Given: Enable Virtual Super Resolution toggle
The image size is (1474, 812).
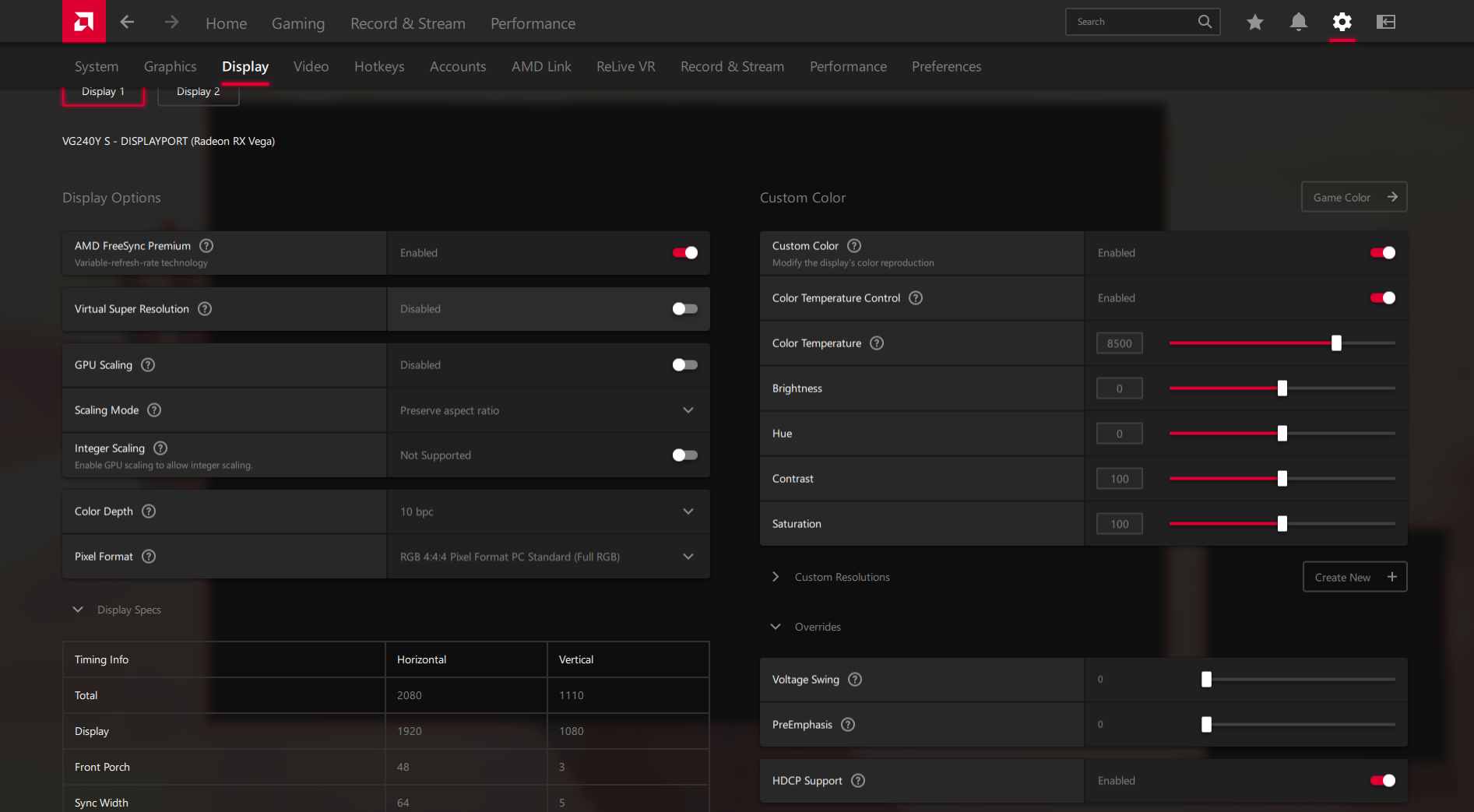Looking at the screenshot, I should (684, 308).
